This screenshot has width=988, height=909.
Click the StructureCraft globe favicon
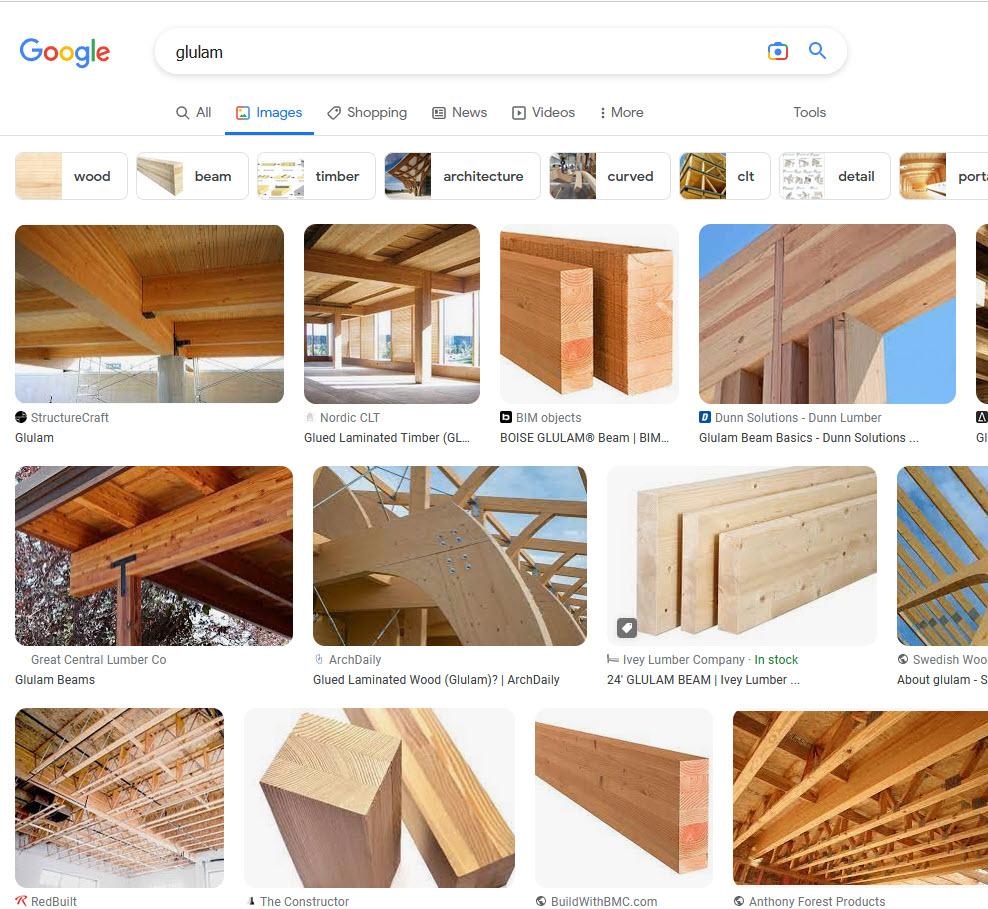tap(23, 418)
